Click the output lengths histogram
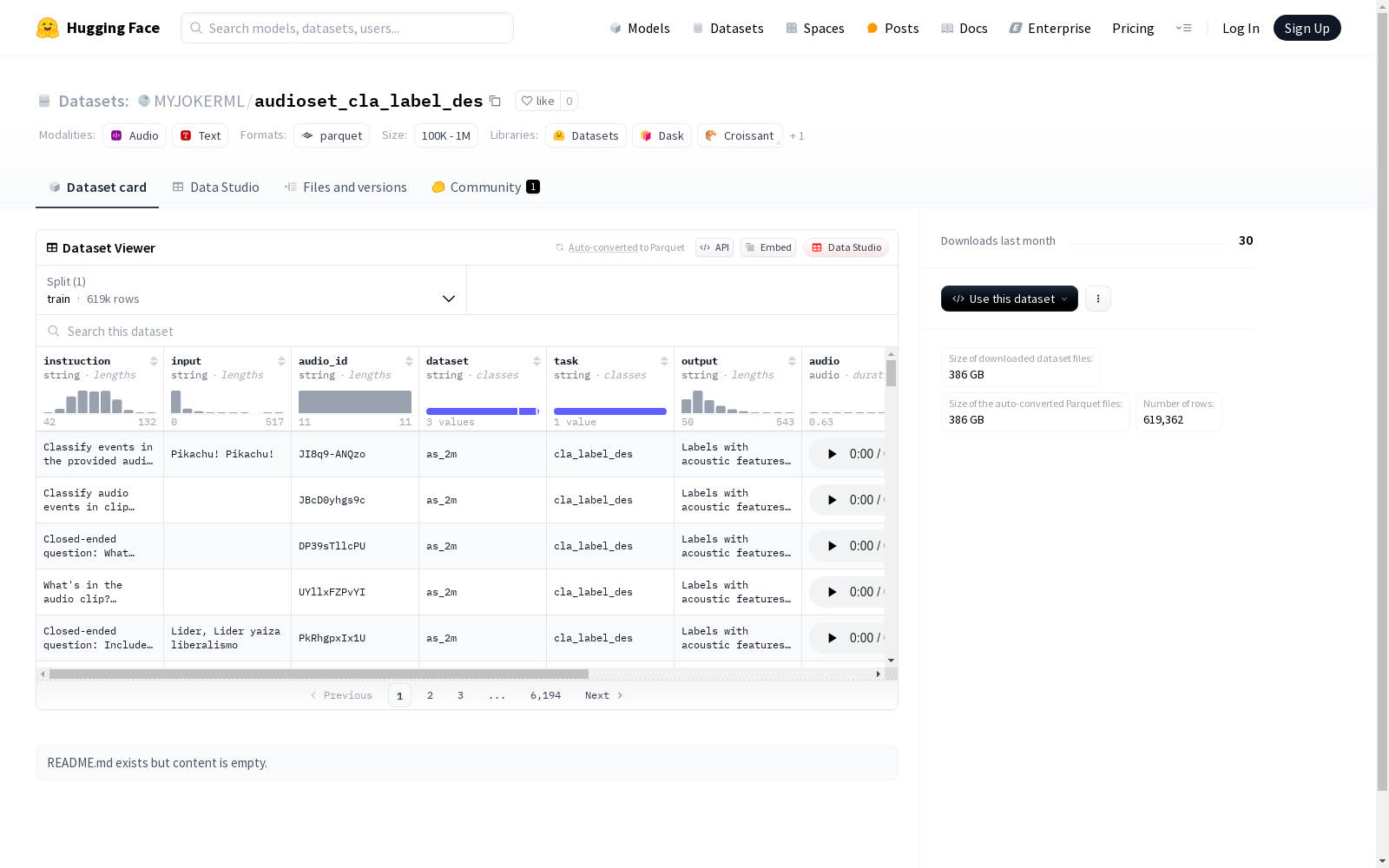The width and height of the screenshot is (1389, 868). click(x=738, y=401)
